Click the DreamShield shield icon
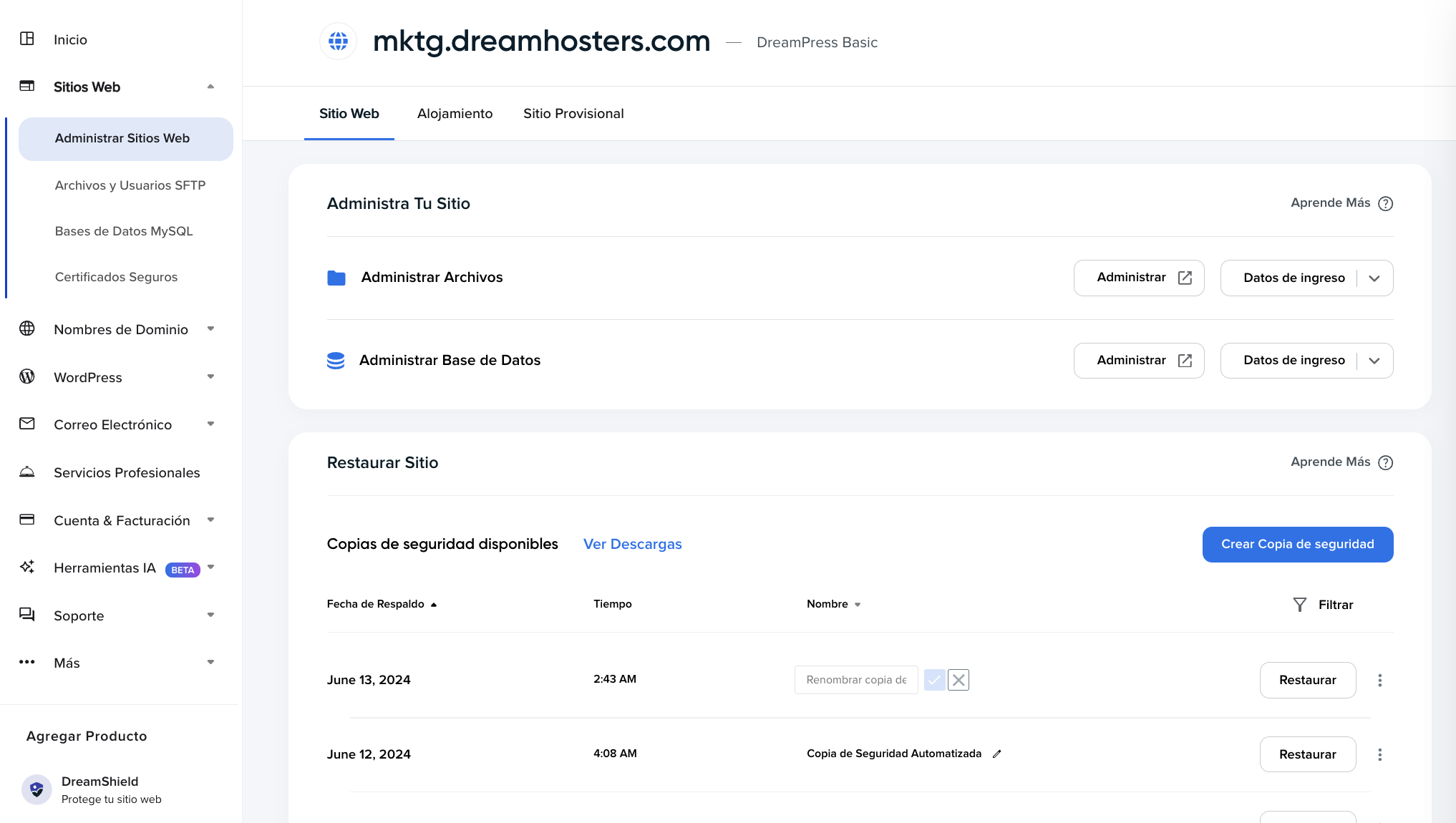The width and height of the screenshot is (1456, 823). tap(37, 789)
